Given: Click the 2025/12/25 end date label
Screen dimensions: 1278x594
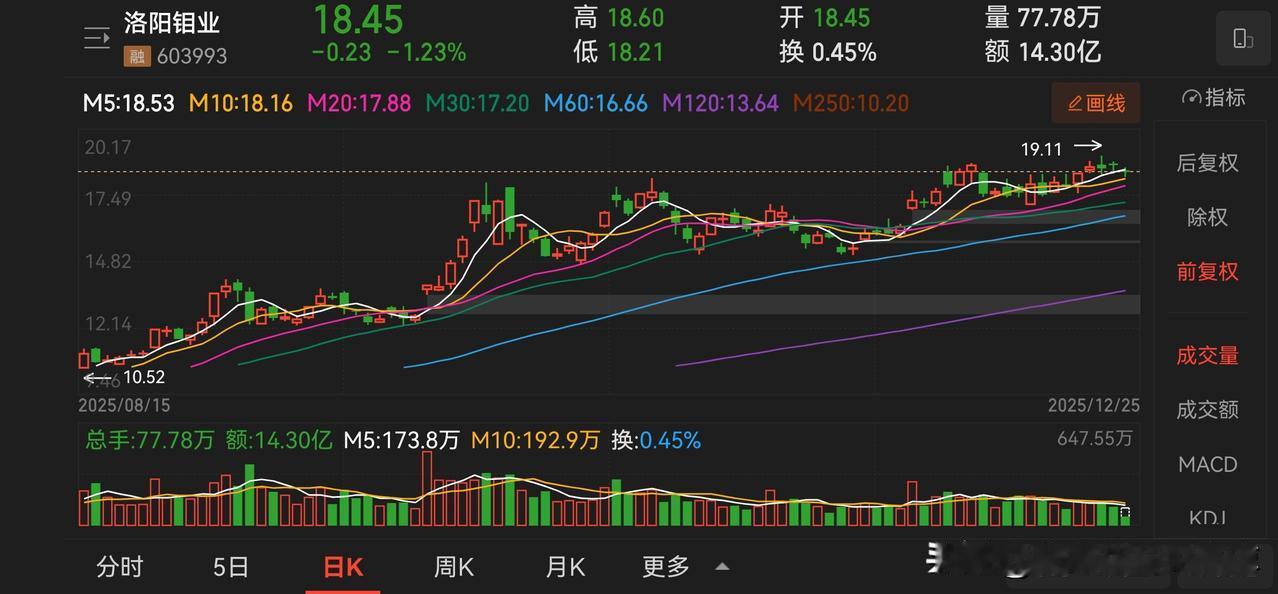Looking at the screenshot, I should pyautogui.click(x=1094, y=406).
